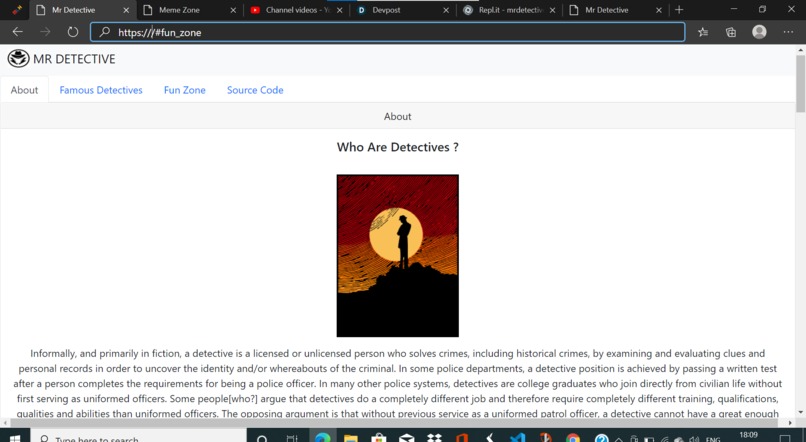Open the Famous Detectives tab
The width and height of the screenshot is (806, 442).
tap(101, 90)
